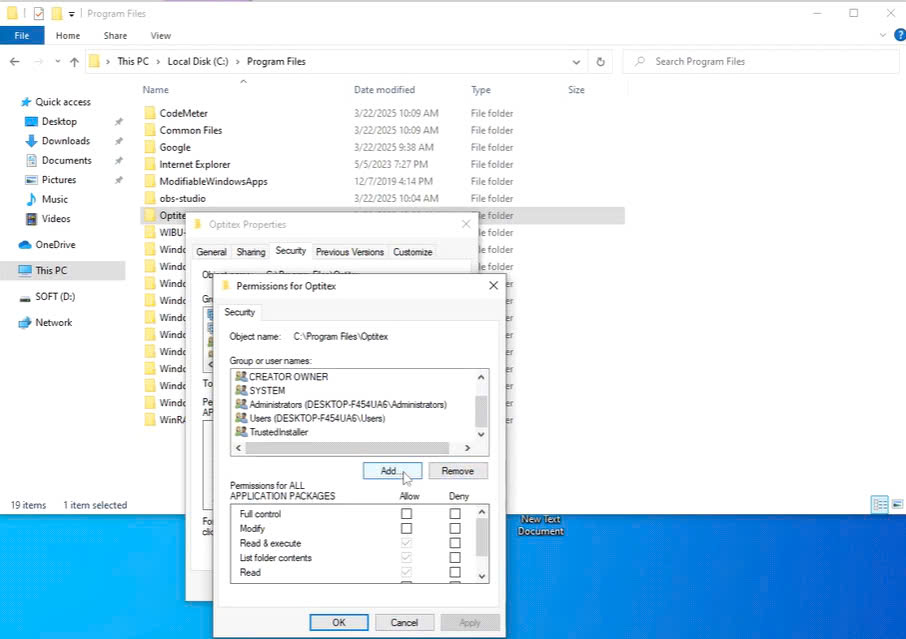This screenshot has height=639, width=906.
Task: Expand the Local Disk (C:) breadcrumb chevron
Action: [237, 62]
